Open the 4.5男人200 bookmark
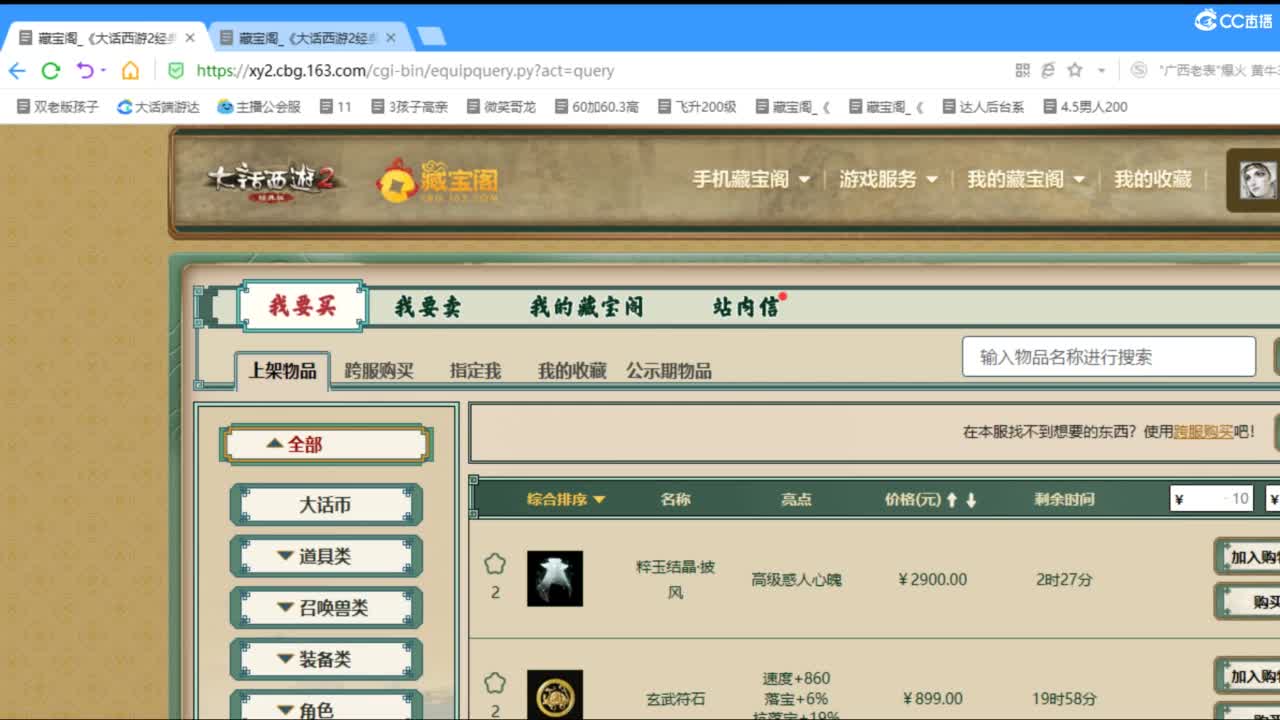 (1085, 106)
